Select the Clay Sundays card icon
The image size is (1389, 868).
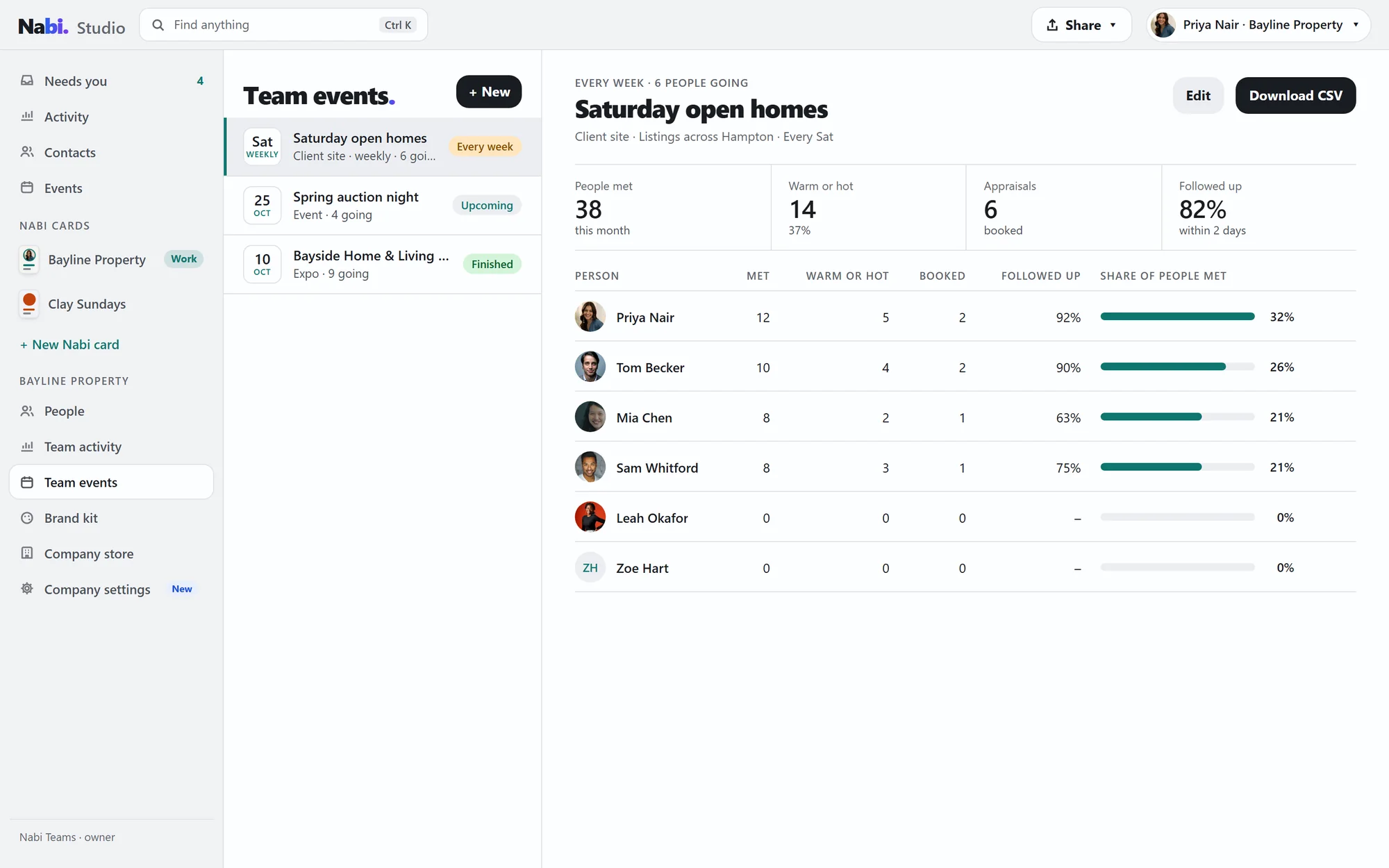click(29, 304)
